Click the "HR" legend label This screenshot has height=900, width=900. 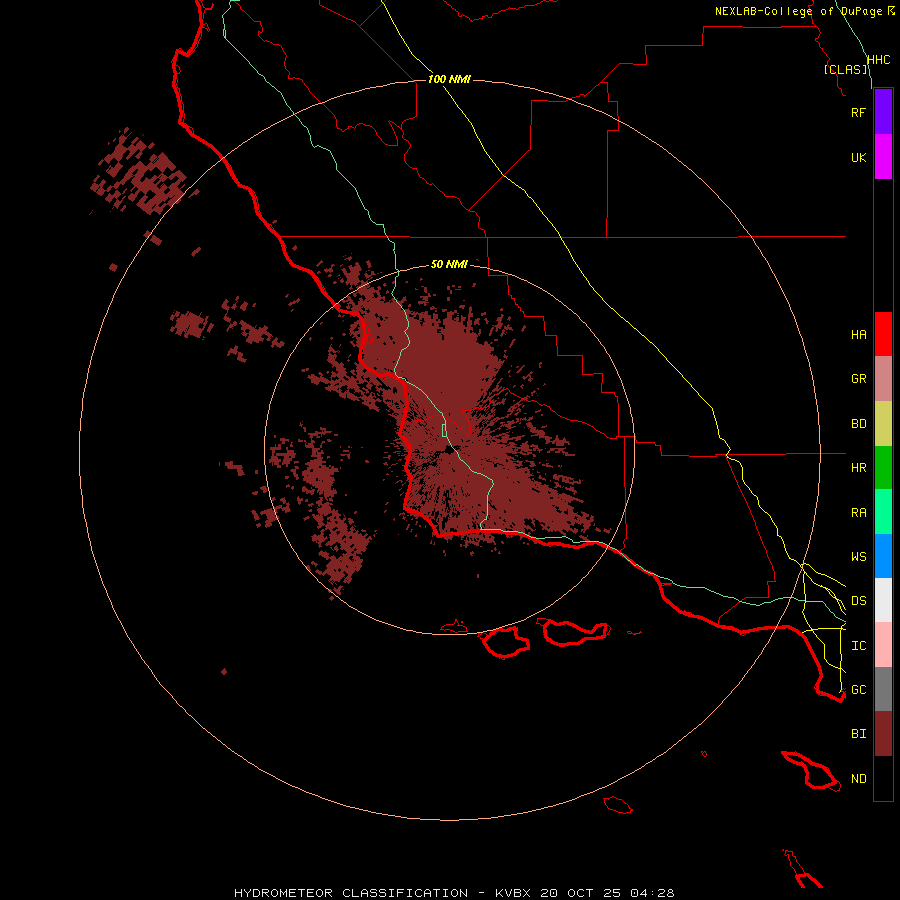point(858,468)
